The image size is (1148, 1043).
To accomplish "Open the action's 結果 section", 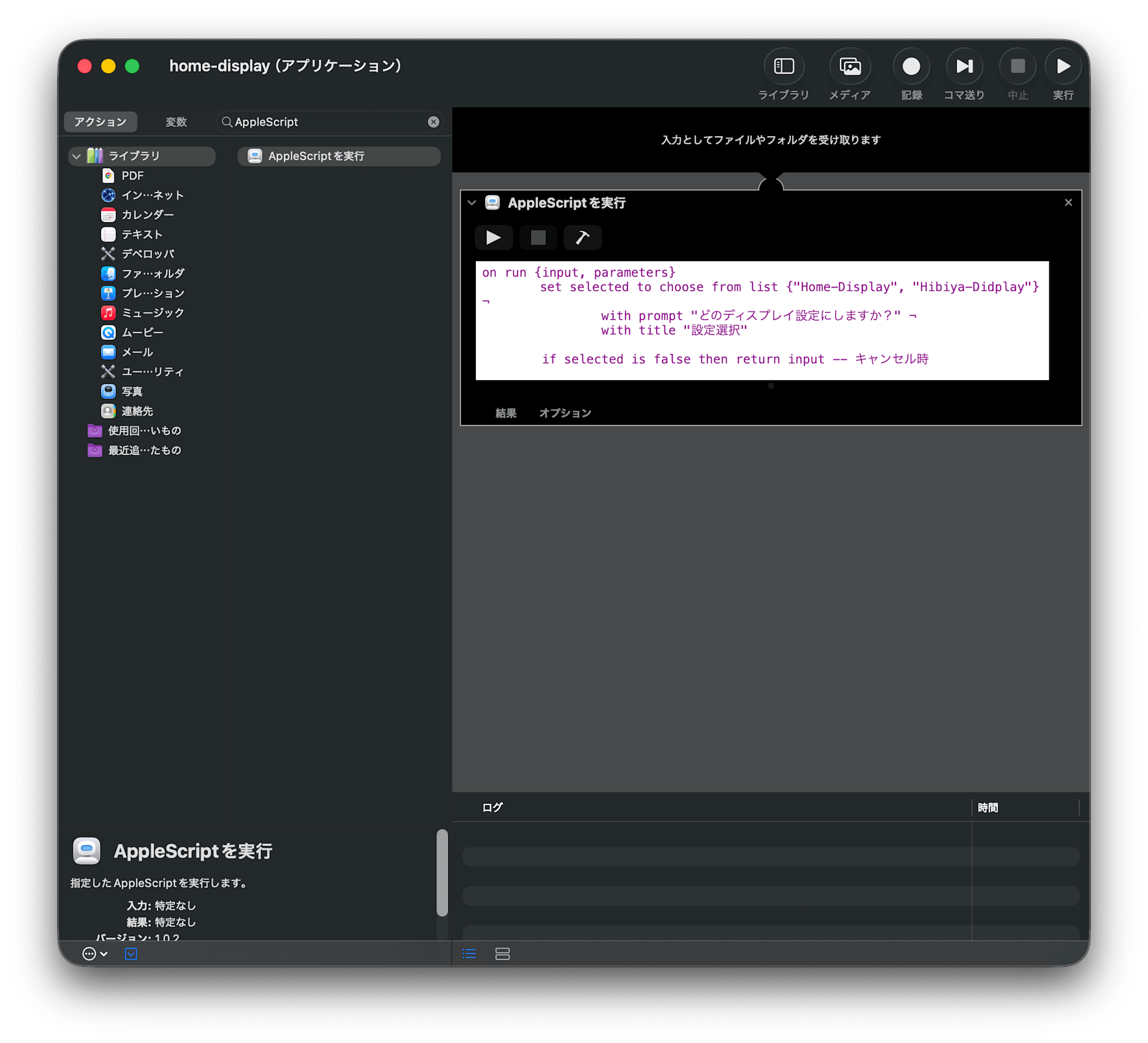I will pos(506,413).
